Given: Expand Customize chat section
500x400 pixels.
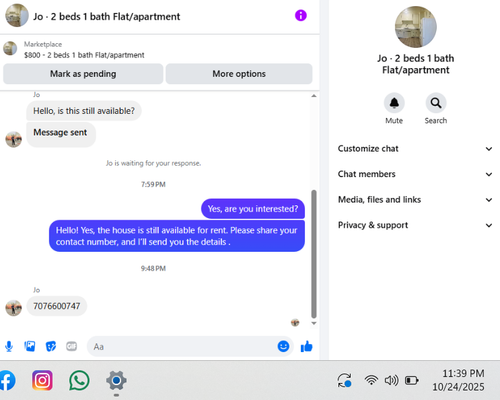Looking at the screenshot, I should pyautogui.click(x=415, y=149).
